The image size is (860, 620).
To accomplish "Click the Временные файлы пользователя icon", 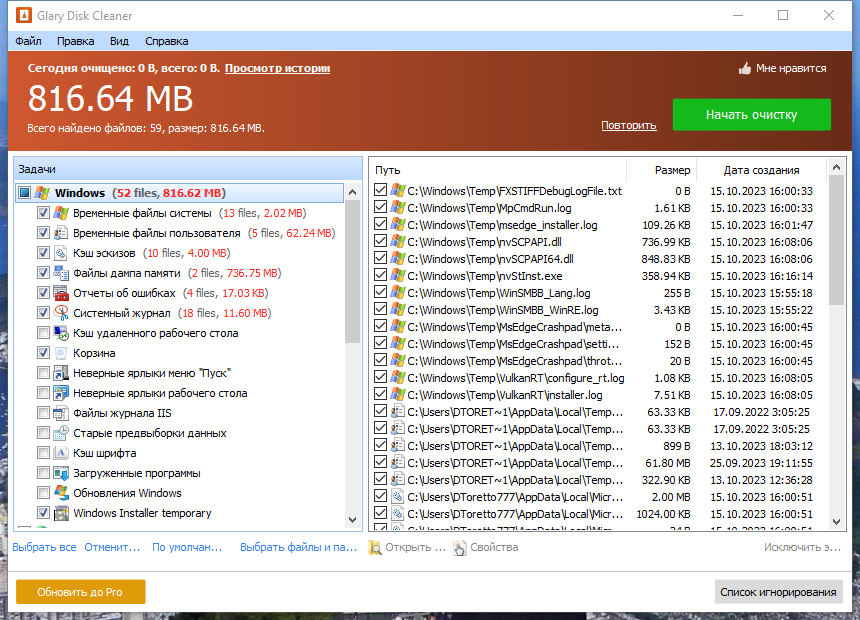I will 61,233.
